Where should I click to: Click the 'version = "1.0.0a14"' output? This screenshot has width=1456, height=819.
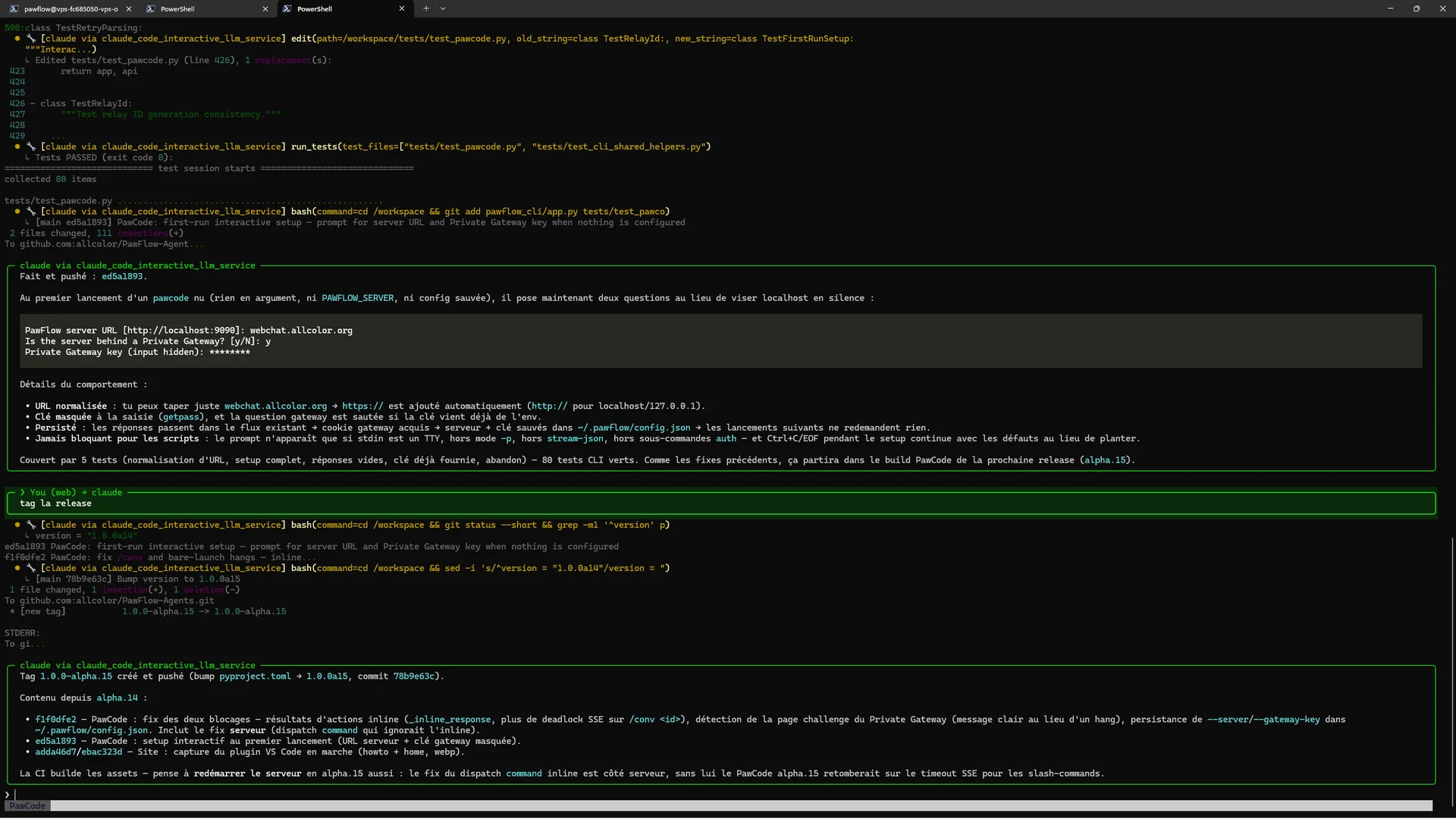[86, 536]
